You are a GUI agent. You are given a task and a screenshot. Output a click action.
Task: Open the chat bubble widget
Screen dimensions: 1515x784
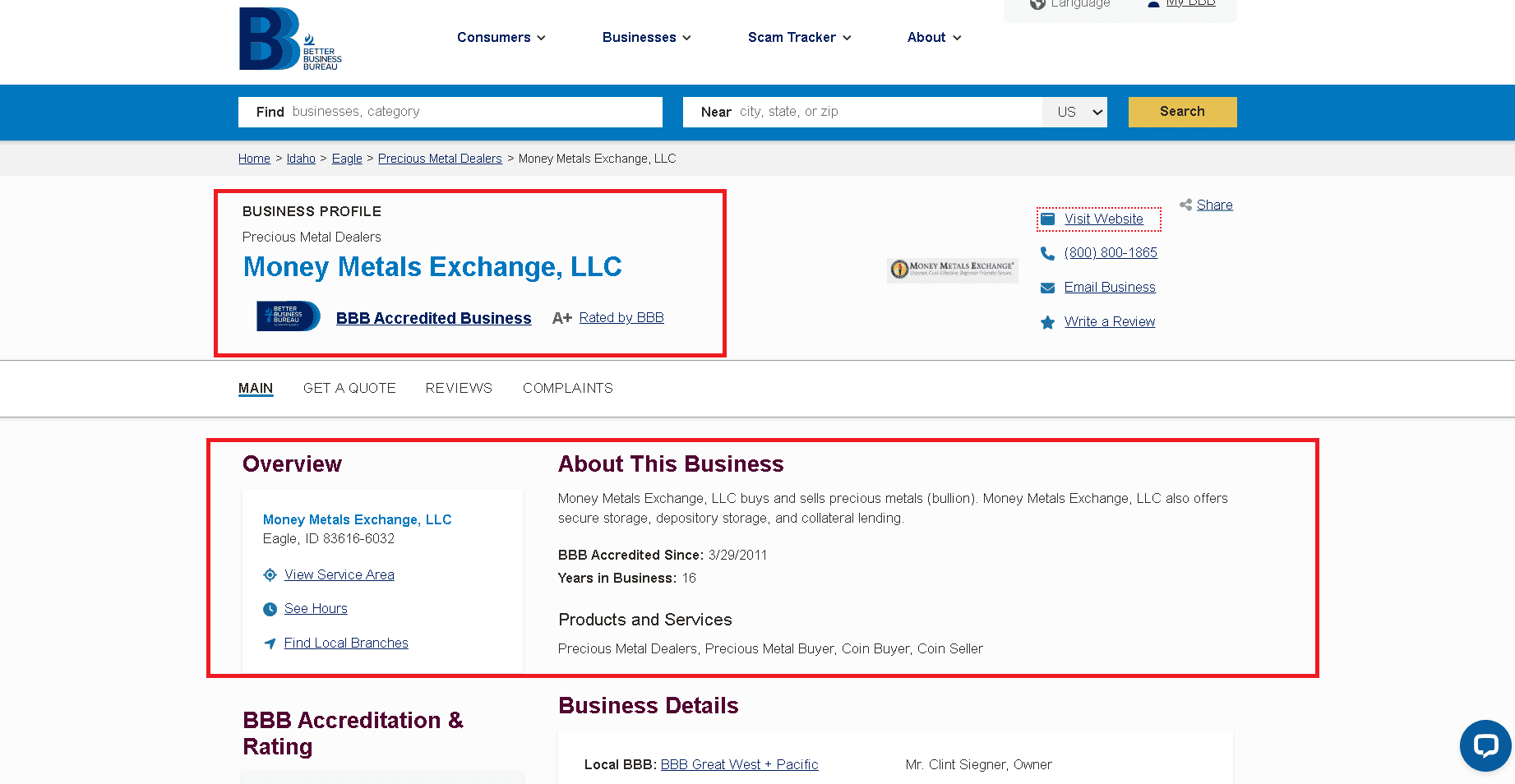(x=1485, y=745)
